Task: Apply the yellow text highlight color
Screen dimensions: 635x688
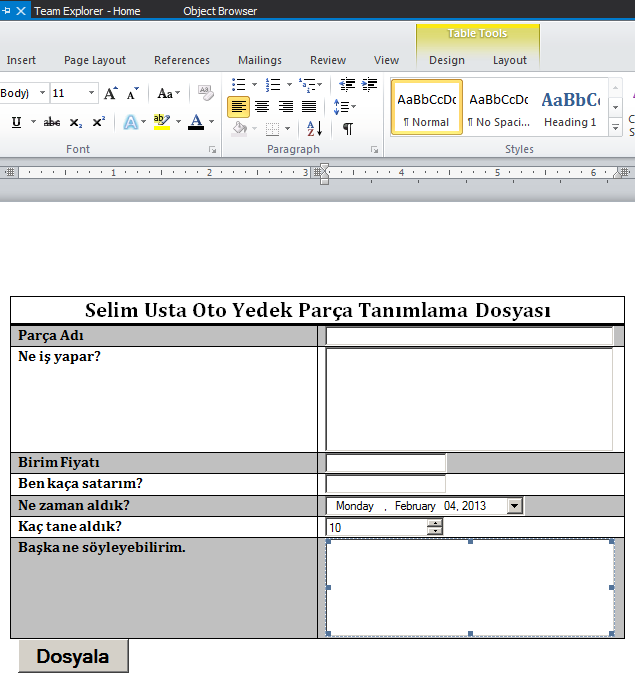Action: tap(161, 122)
